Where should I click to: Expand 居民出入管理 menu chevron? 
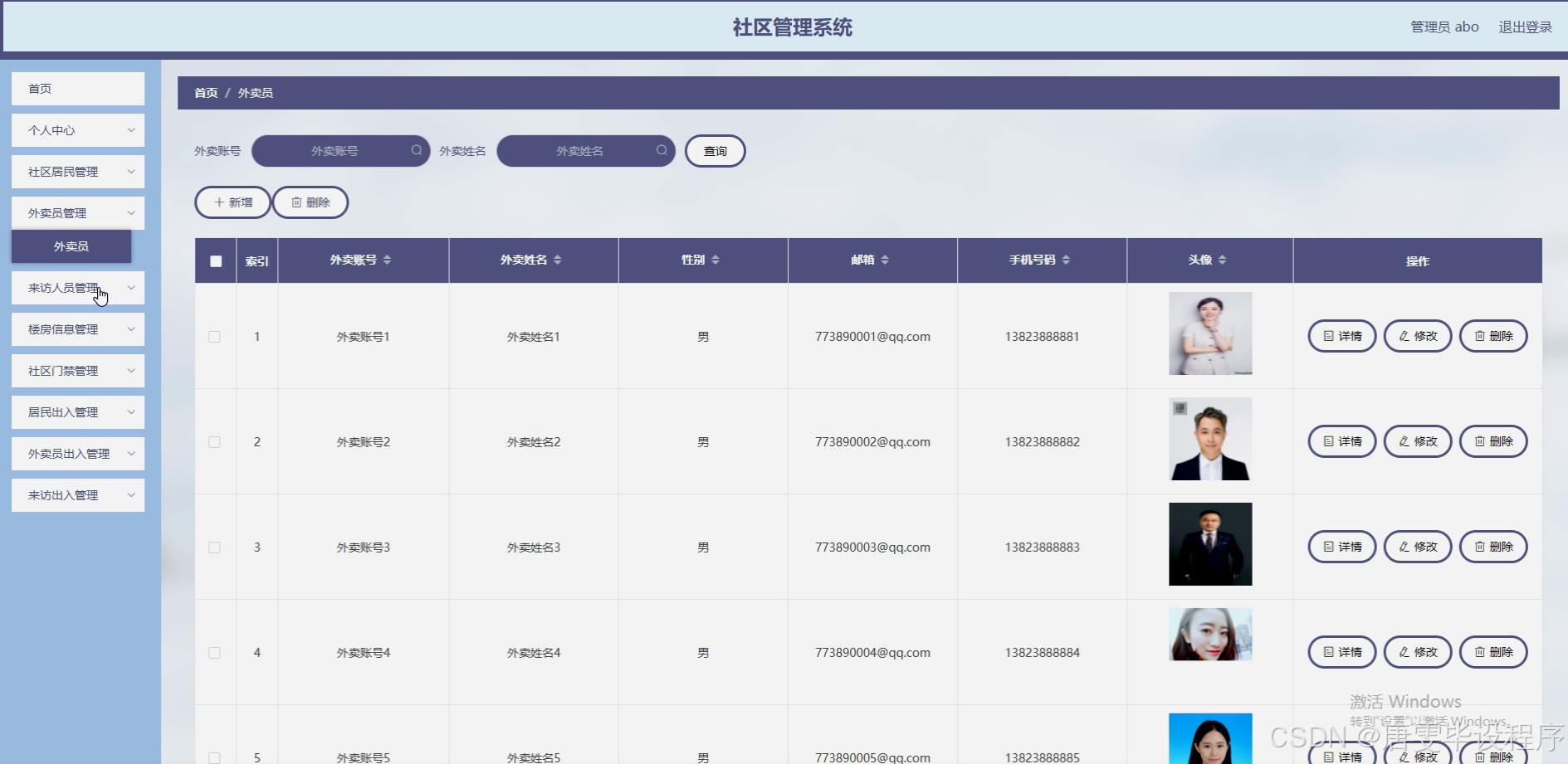[x=131, y=412]
